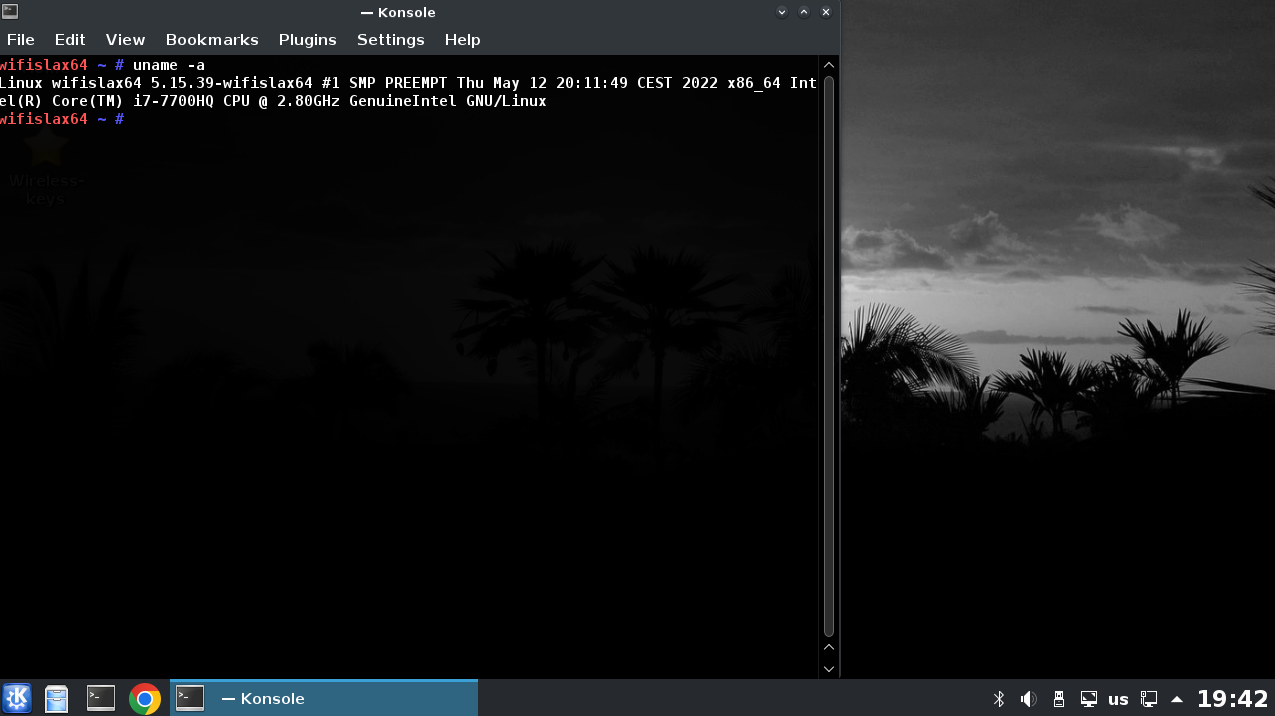Screen dimensions: 1275x716
Task: Open the Settings menu
Action: point(391,40)
